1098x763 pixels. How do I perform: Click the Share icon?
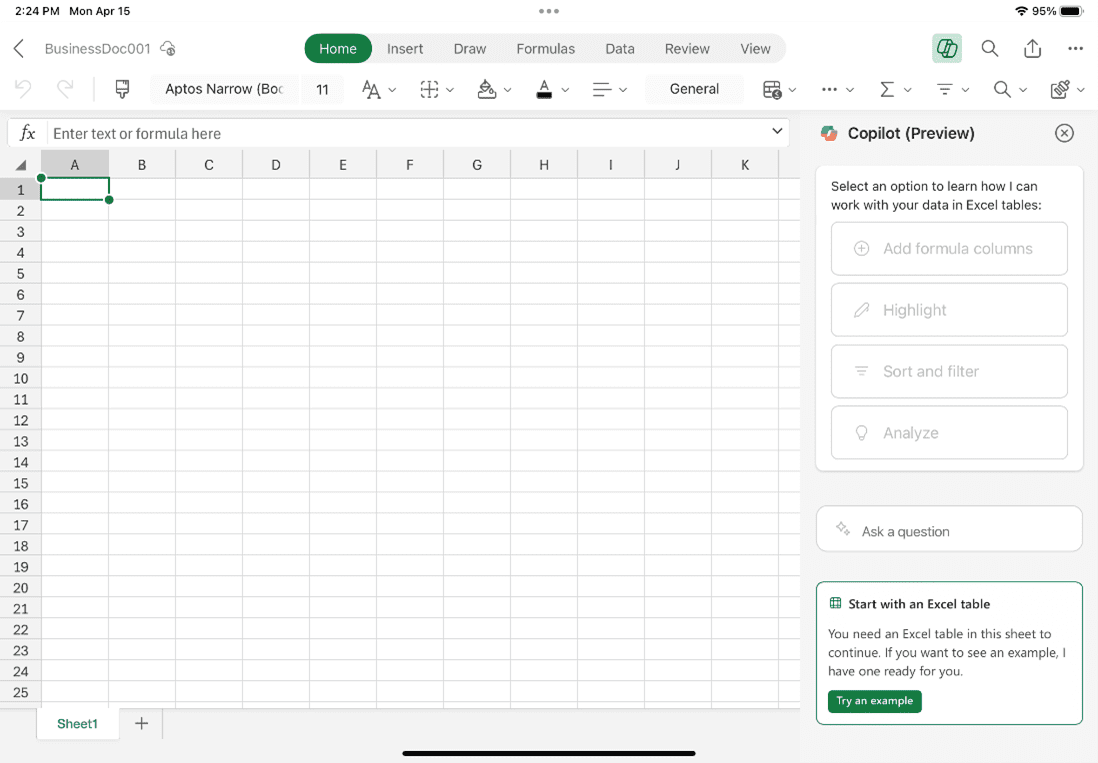coord(1033,47)
